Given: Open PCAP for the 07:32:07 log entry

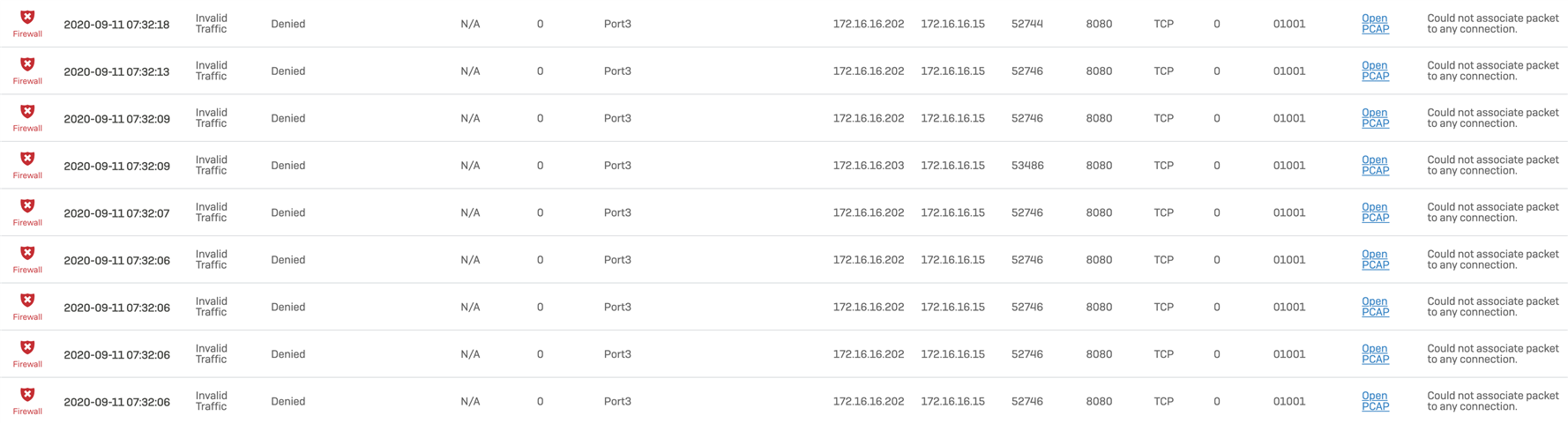Looking at the screenshot, I should pos(1375,212).
